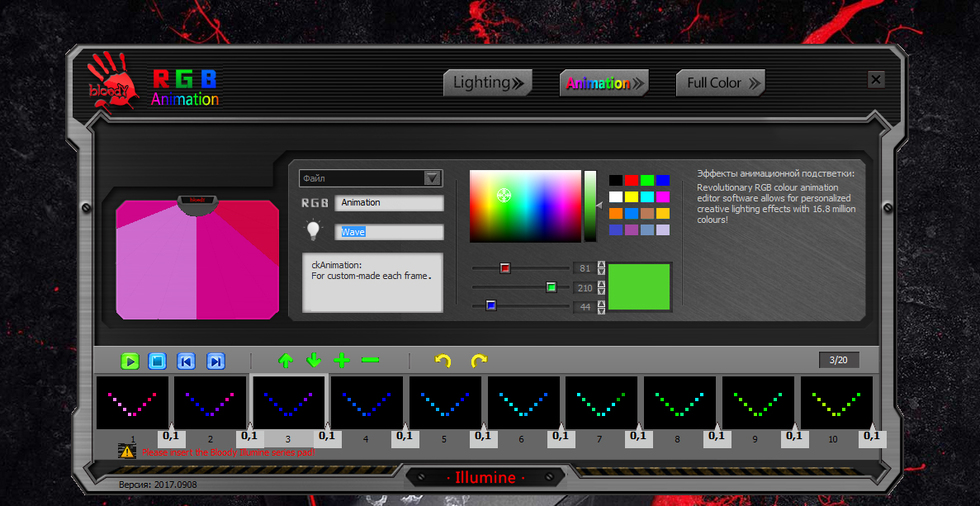Redo the last undone edit

coord(479,360)
